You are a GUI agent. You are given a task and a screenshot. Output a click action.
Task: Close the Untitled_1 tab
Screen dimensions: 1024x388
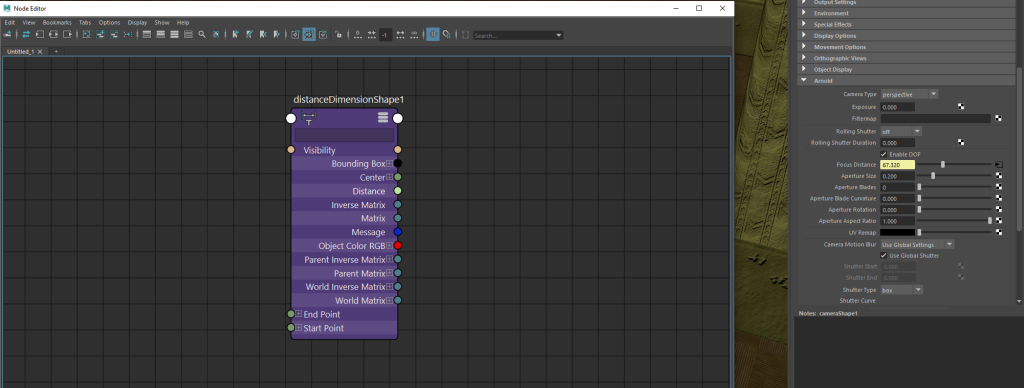coord(40,51)
